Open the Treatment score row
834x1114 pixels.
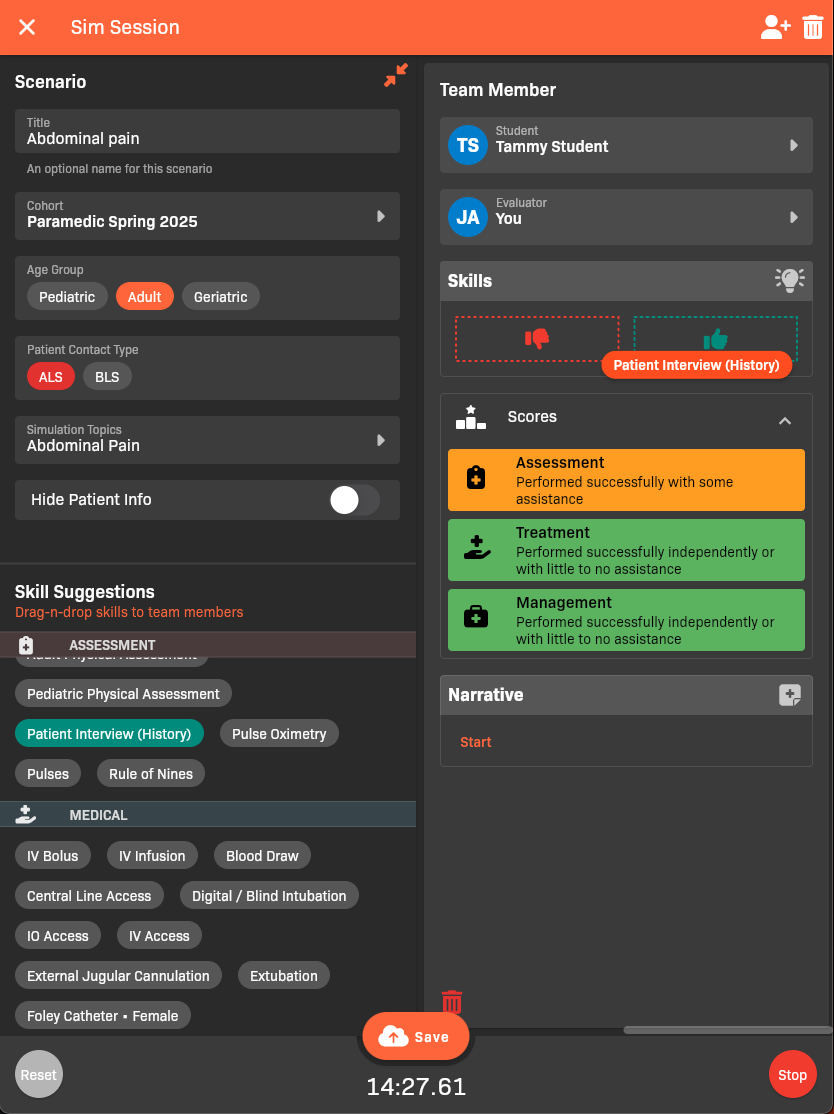point(626,550)
